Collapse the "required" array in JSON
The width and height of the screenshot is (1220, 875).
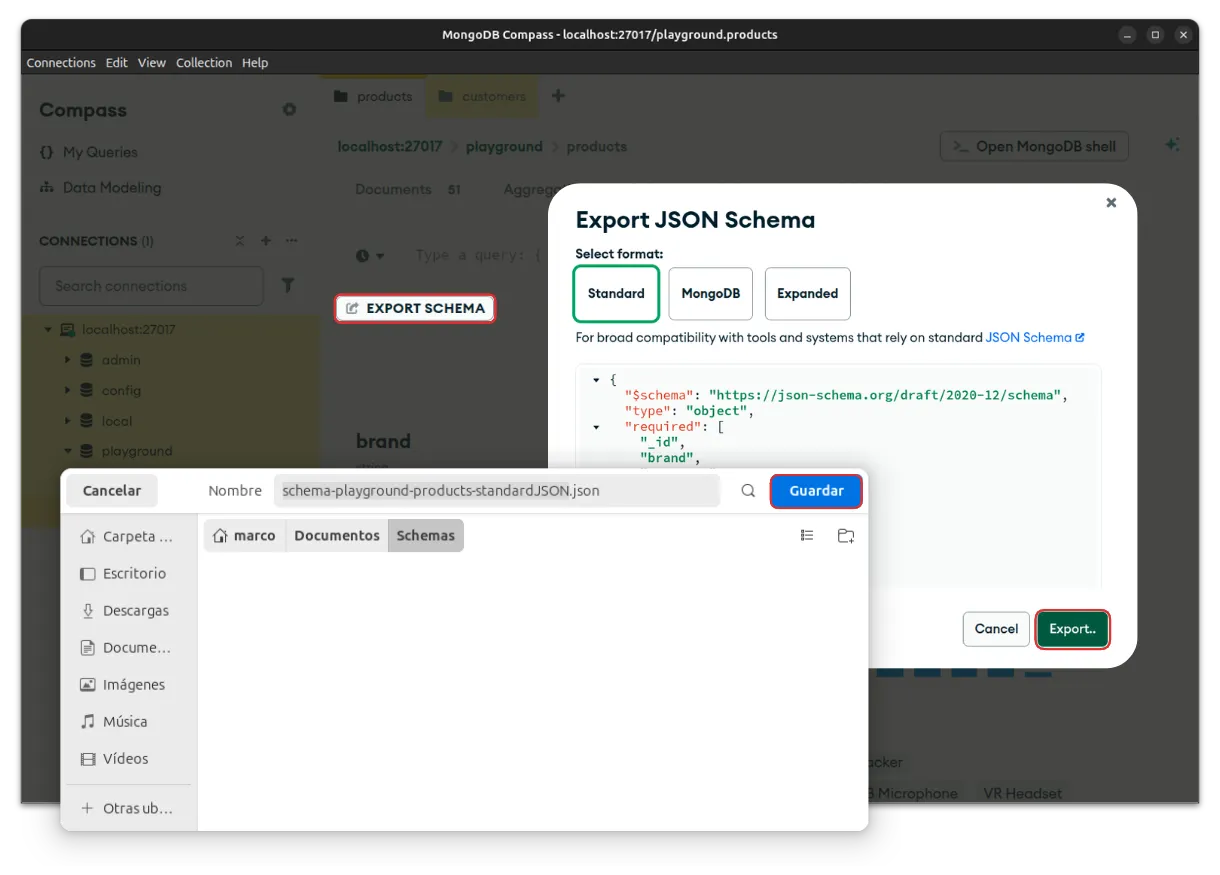pos(597,427)
